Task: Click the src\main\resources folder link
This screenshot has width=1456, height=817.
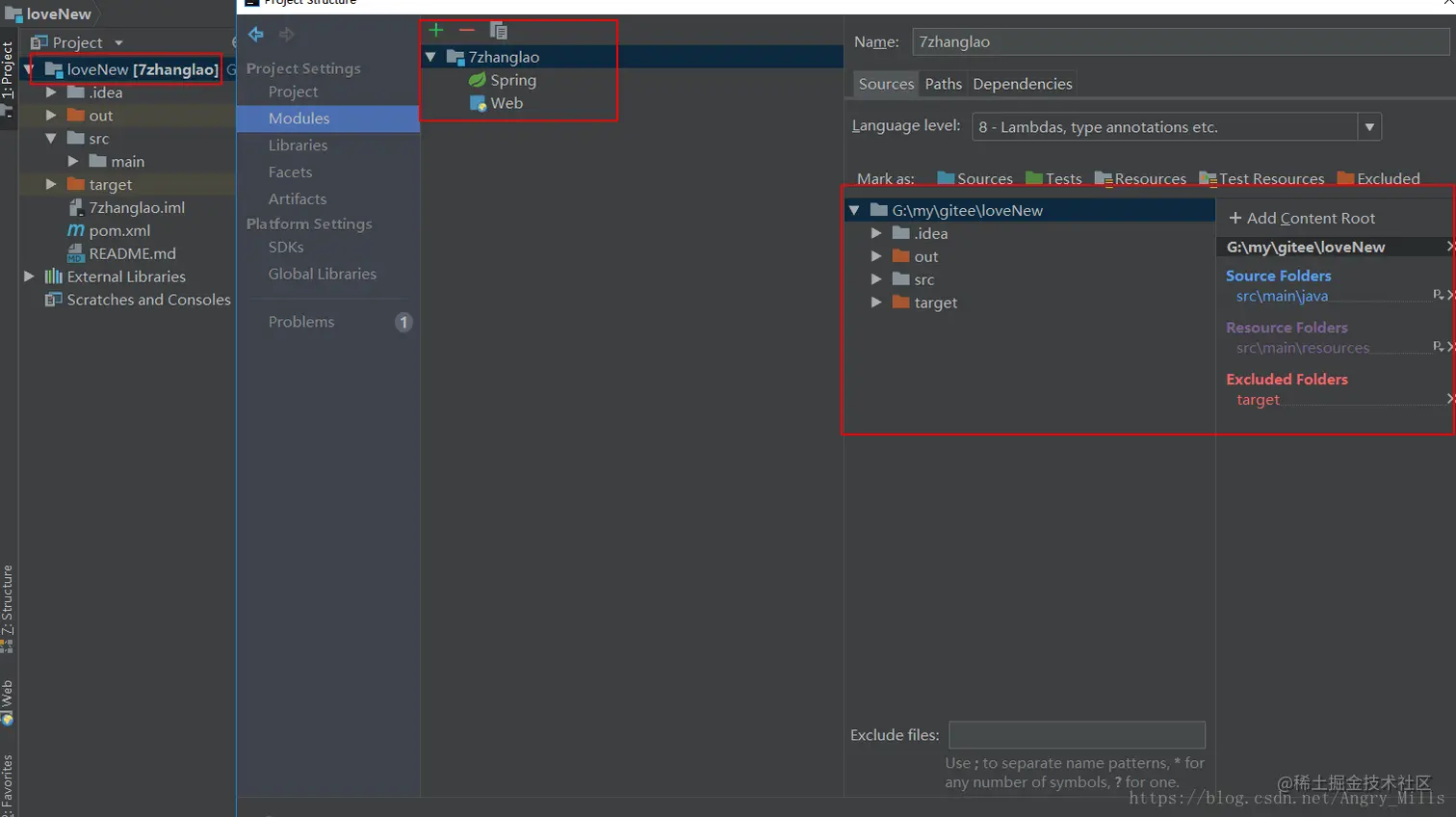Action: [1302, 348]
